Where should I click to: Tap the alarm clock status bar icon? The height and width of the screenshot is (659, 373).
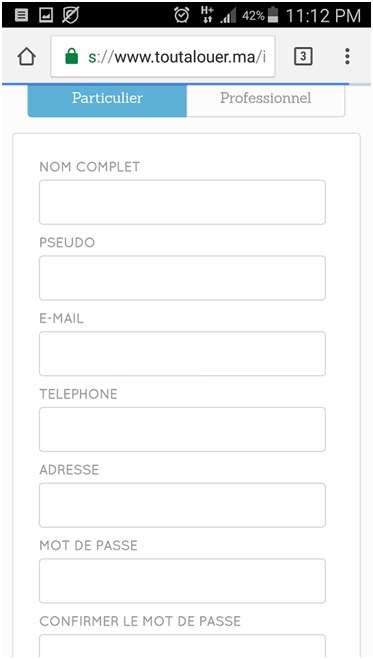182,15
